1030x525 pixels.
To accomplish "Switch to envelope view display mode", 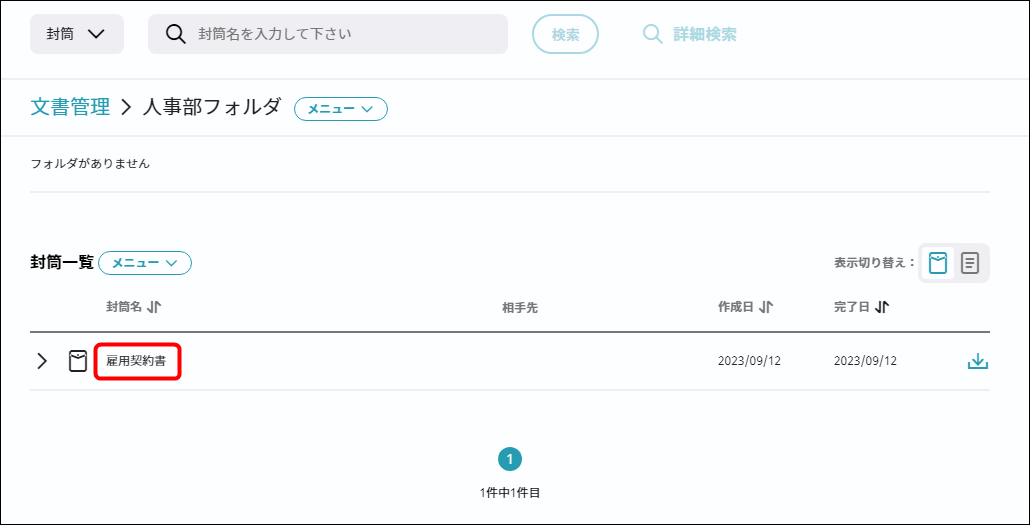I will (937, 263).
